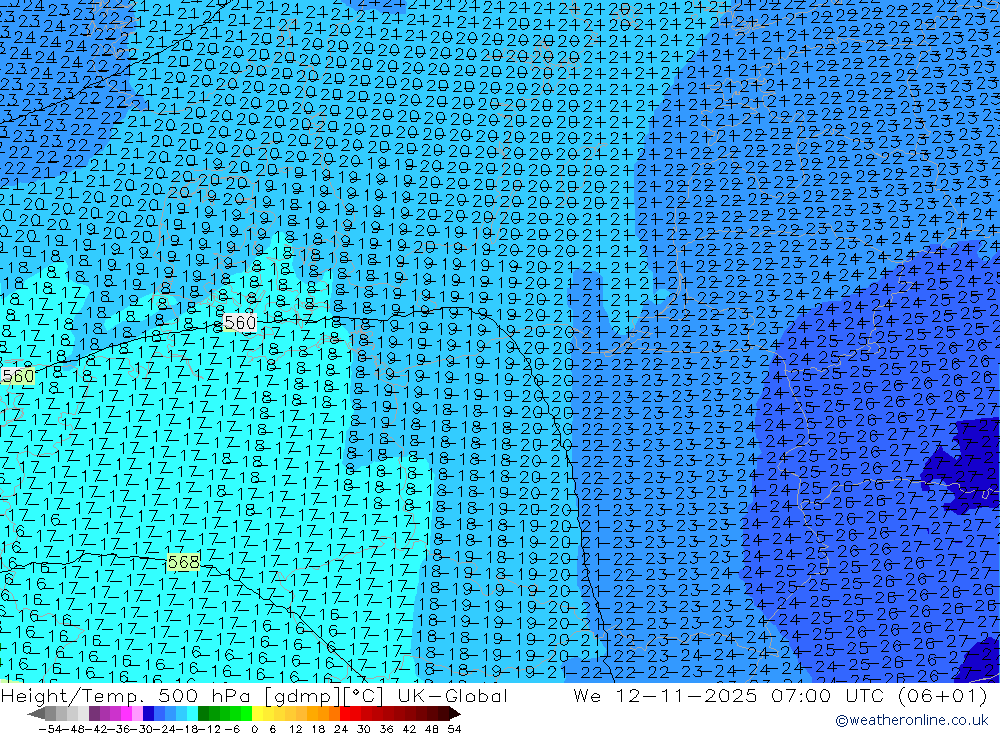Click the grey left arrowhead of color scale
The width and height of the screenshot is (1000, 733).
click(36, 714)
